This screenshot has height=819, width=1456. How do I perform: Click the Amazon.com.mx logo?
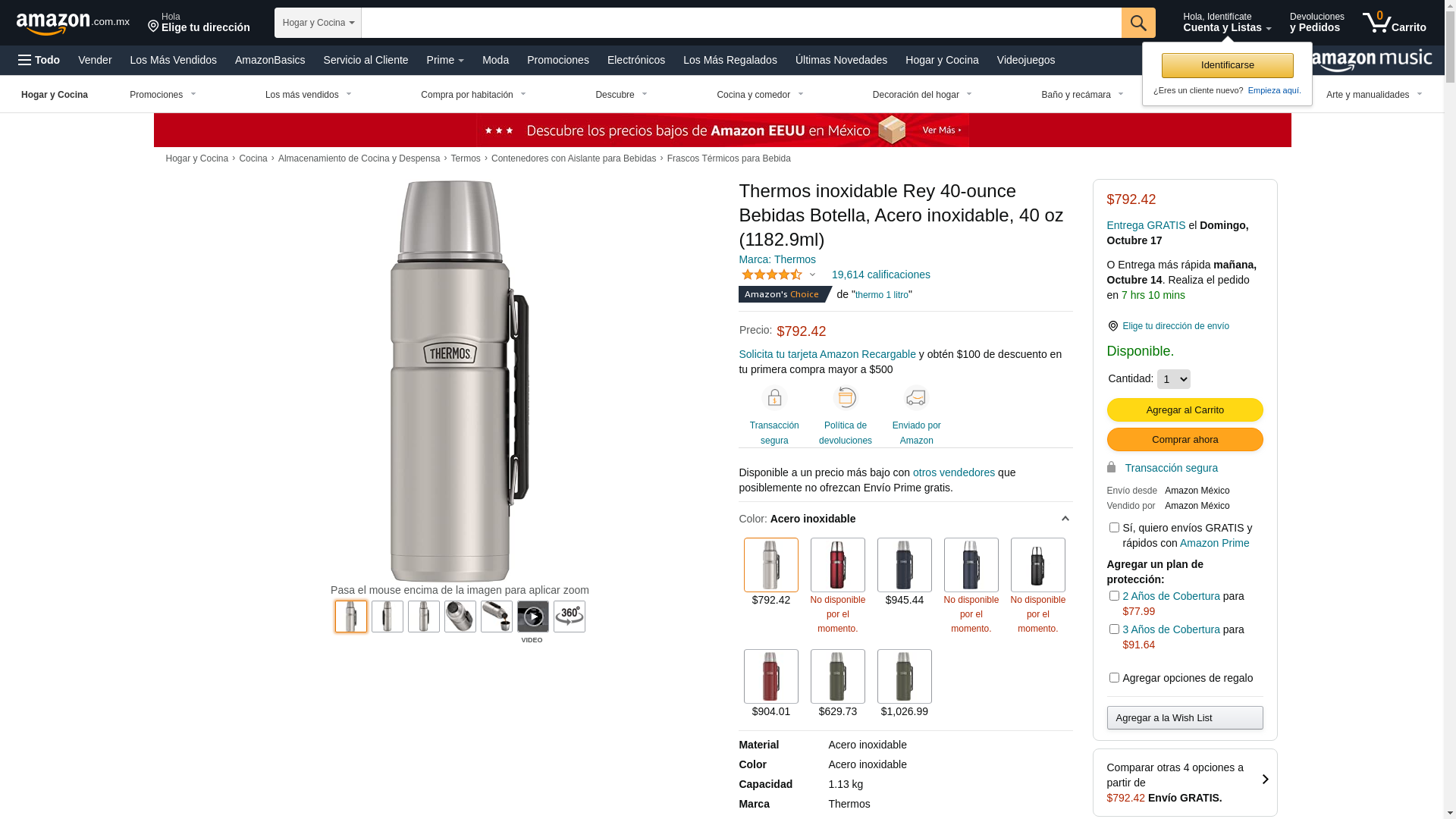tap(73, 23)
